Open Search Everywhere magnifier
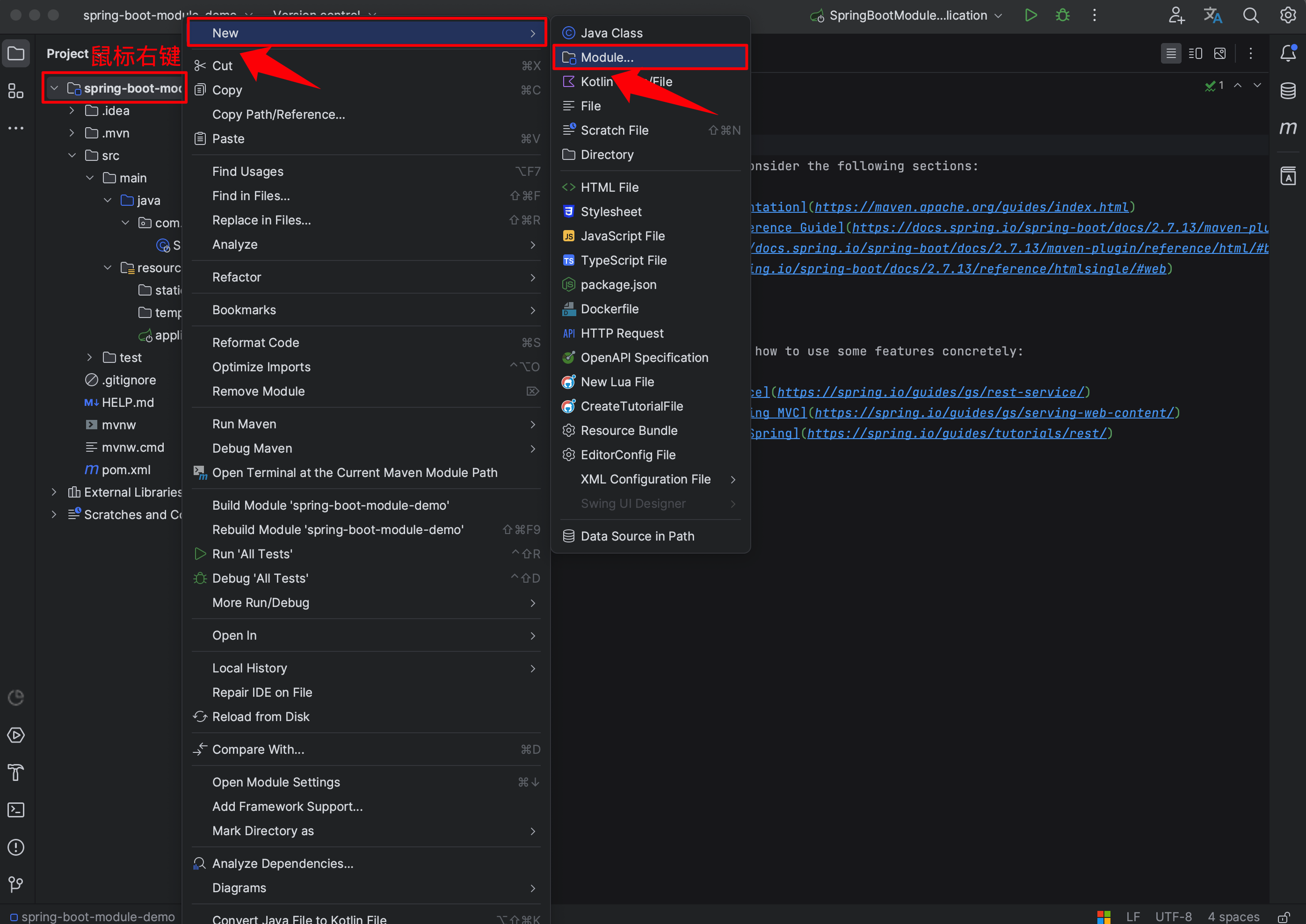This screenshot has height=924, width=1306. point(1250,15)
